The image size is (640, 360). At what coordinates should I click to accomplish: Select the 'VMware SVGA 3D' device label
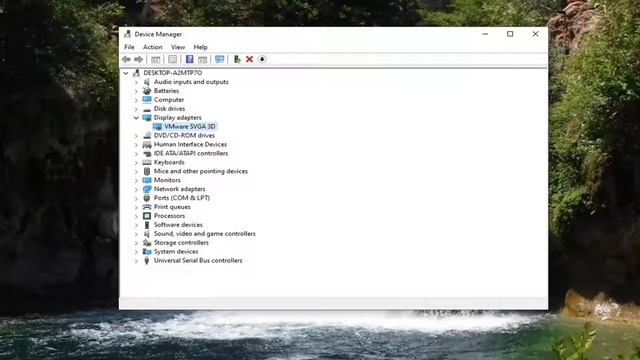coord(190,127)
